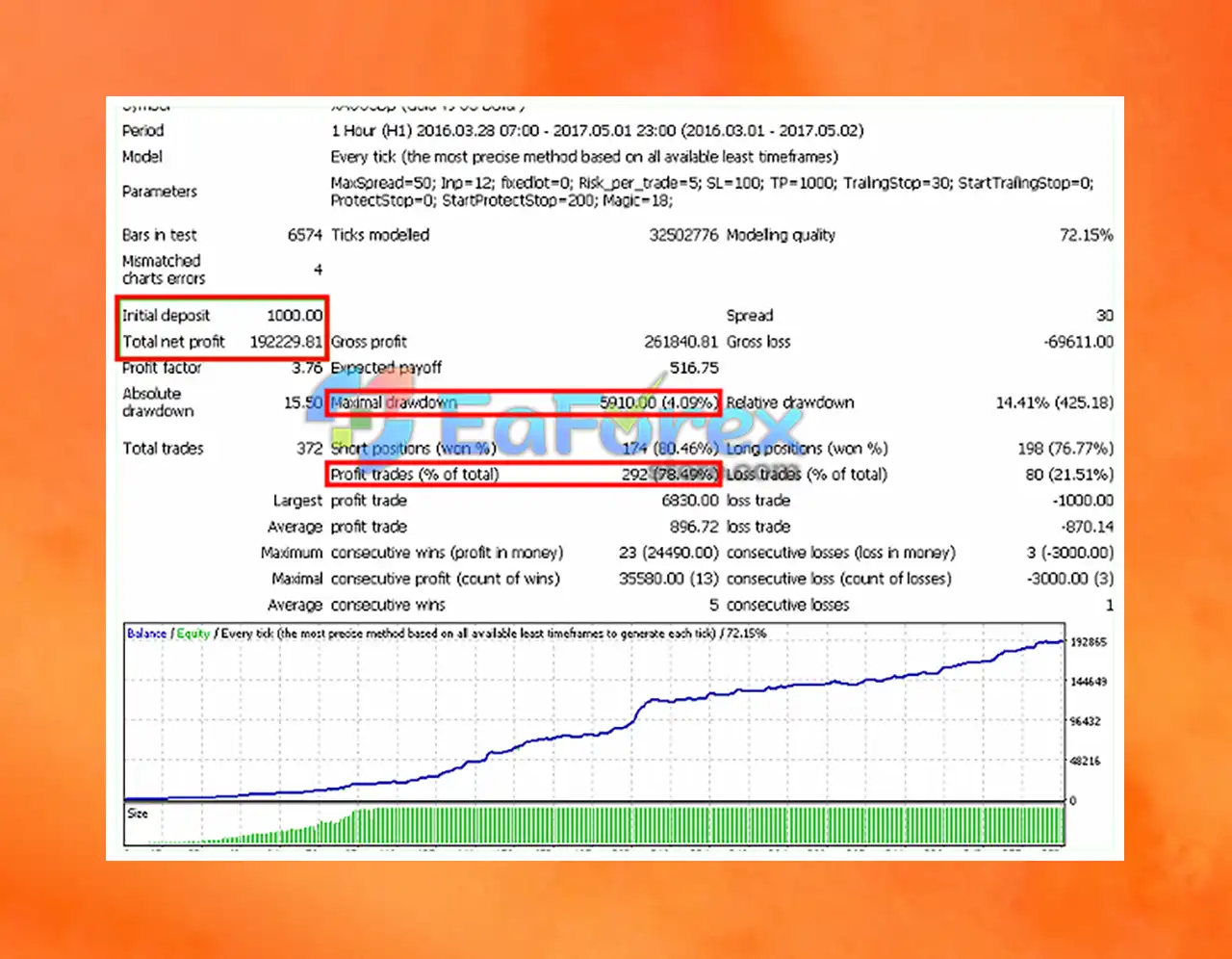
Task: Click the 'Total net profit' label
Action: pyautogui.click(x=173, y=341)
